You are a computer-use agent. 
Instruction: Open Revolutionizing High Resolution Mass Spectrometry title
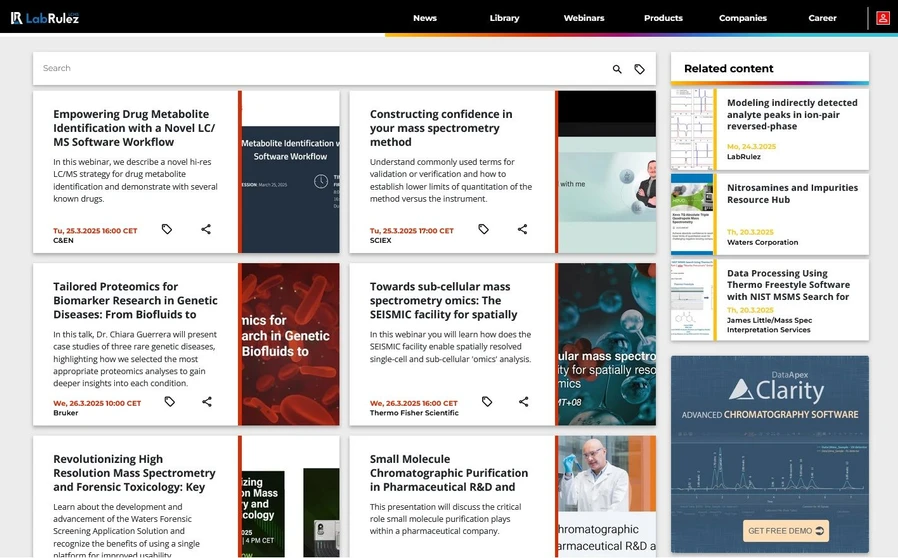pyautogui.click(x=134, y=473)
